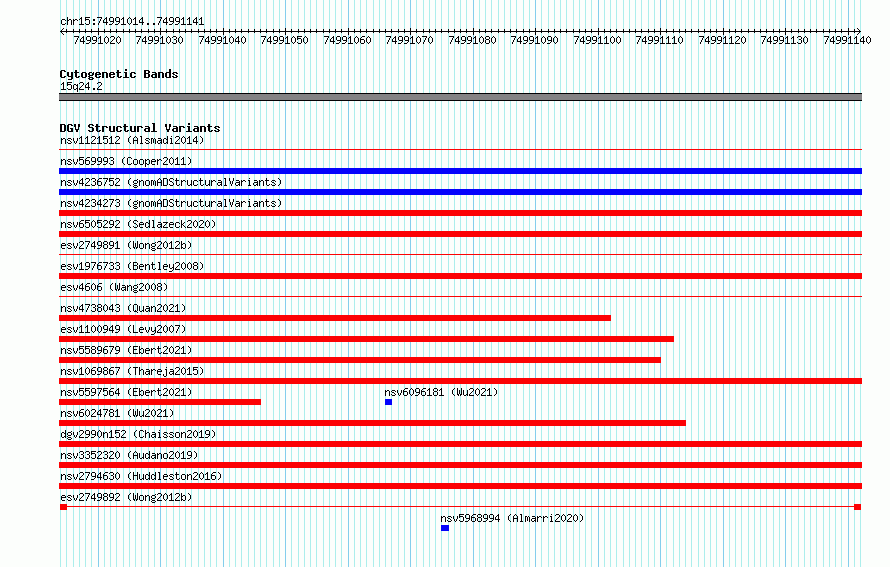The image size is (890, 567).
Task: Click the Cytogenetic Bands track title
Action: click(119, 74)
